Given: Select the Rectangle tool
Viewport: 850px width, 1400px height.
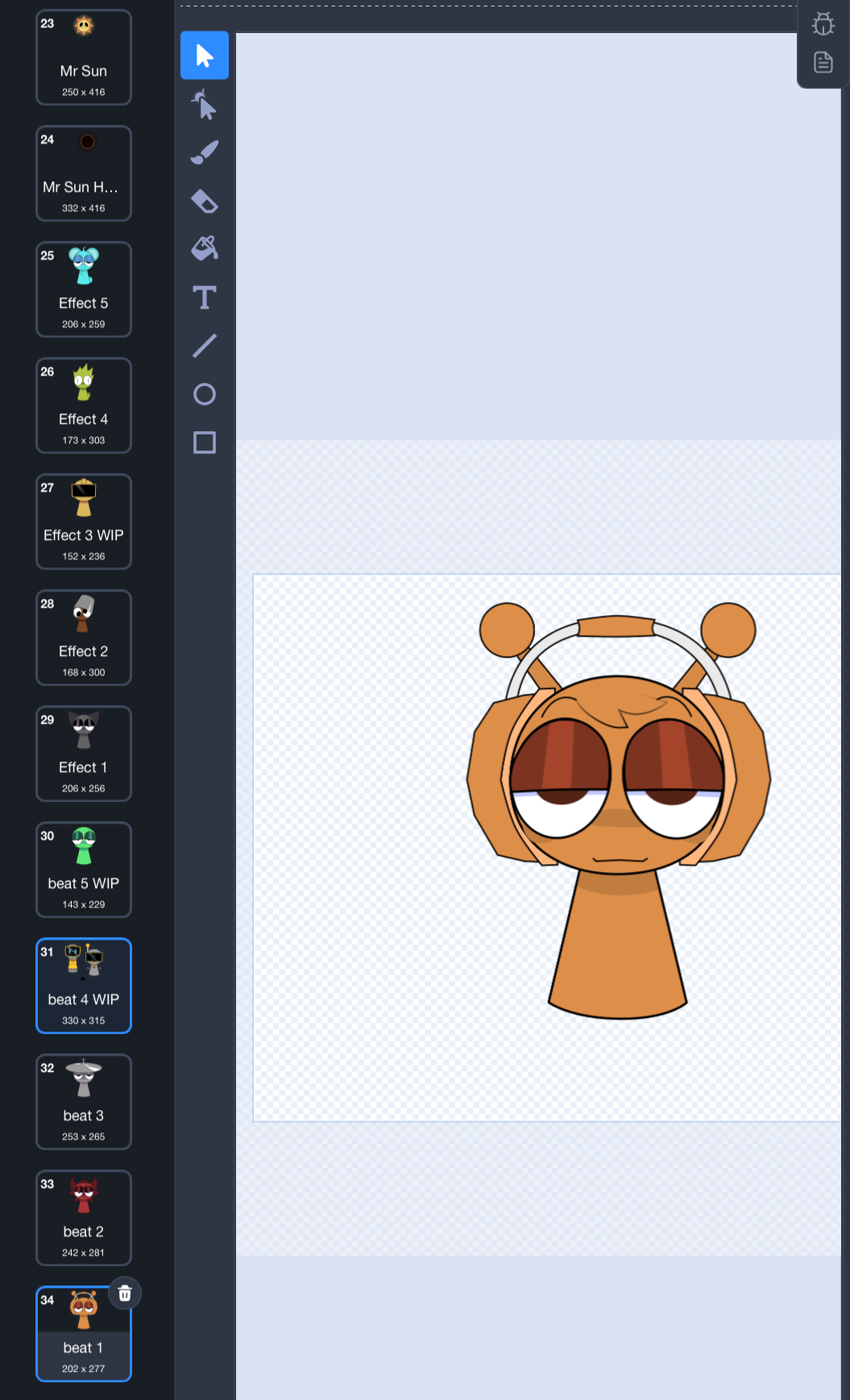Looking at the screenshot, I should tap(205, 442).
